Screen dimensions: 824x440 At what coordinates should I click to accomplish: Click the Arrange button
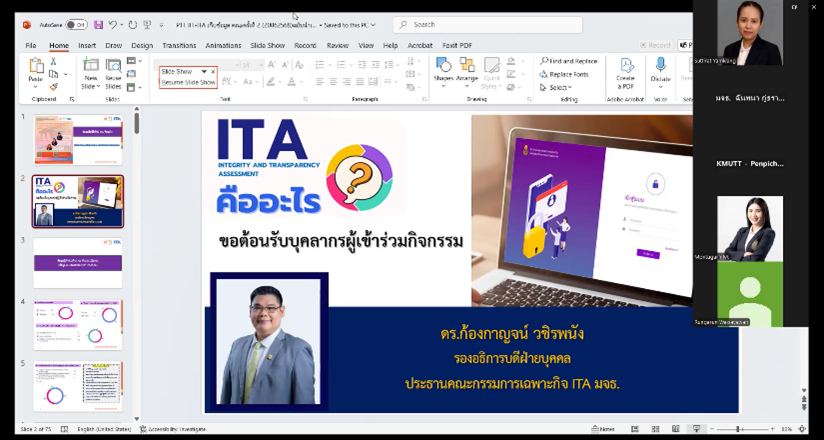(467, 70)
